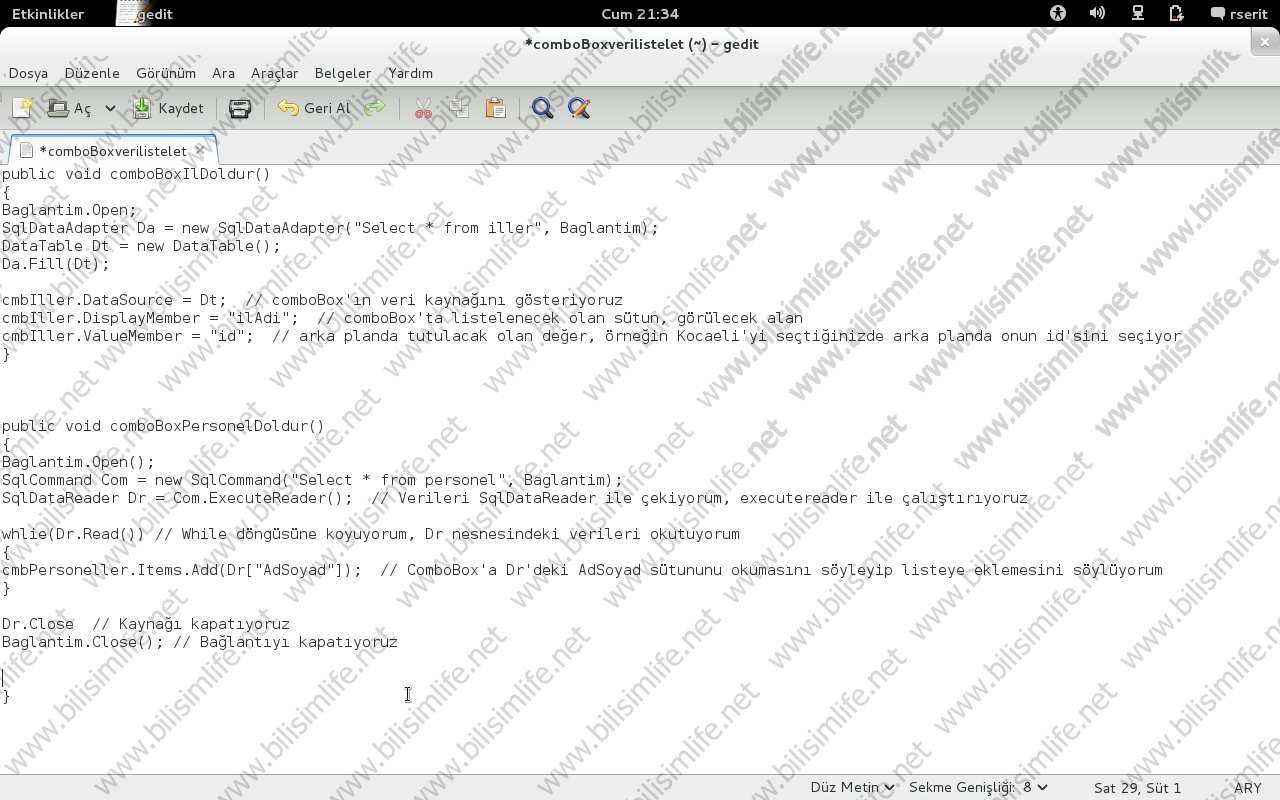Open the clock showing Cum 21:34
Viewport: 1280px width, 800px height.
point(640,13)
